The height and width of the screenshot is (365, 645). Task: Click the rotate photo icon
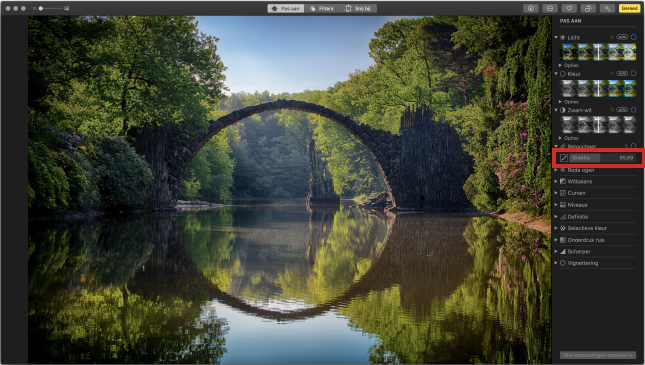(588, 8)
